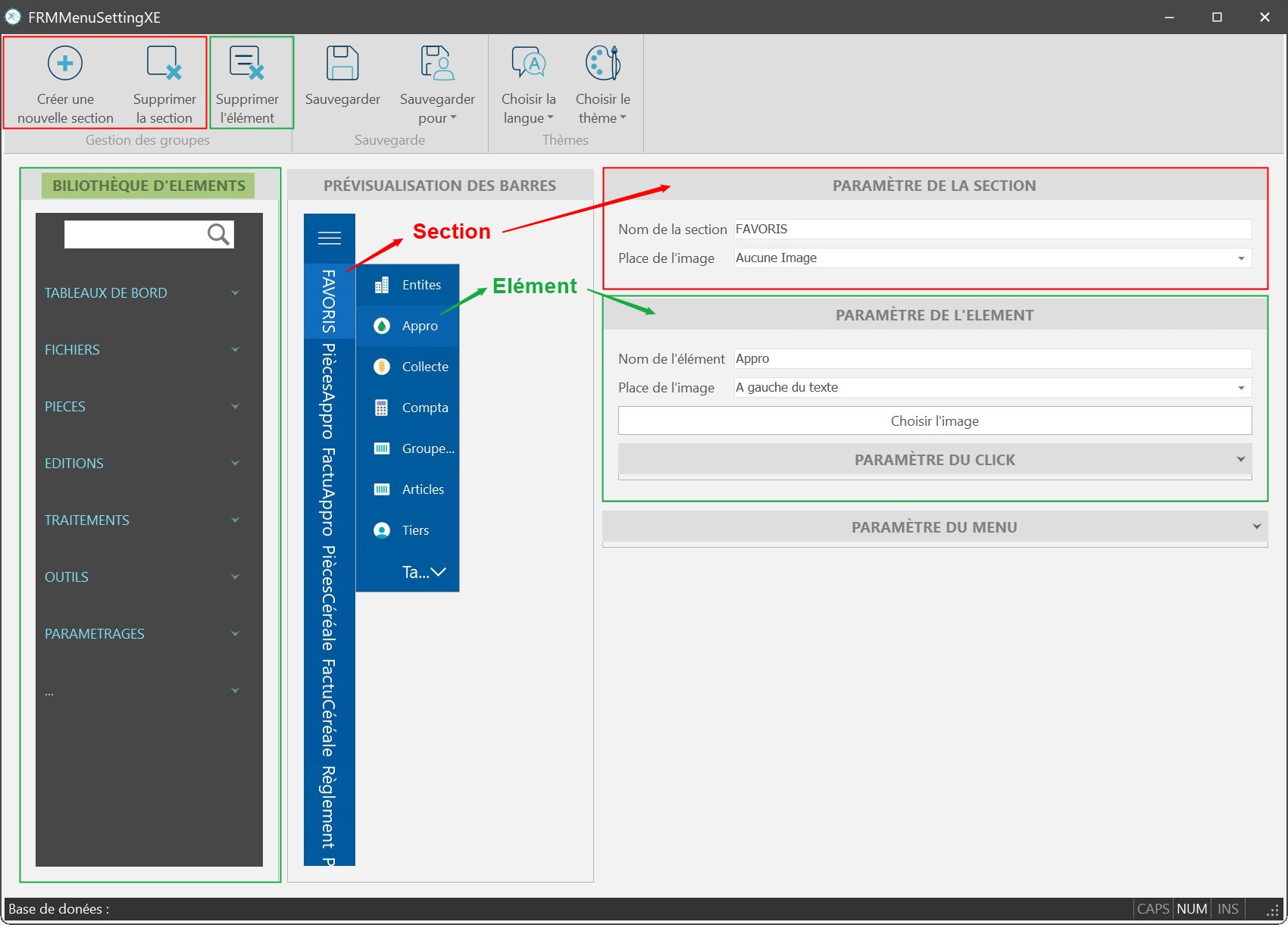Open the Choisir la langue menu

pyautogui.click(x=528, y=84)
